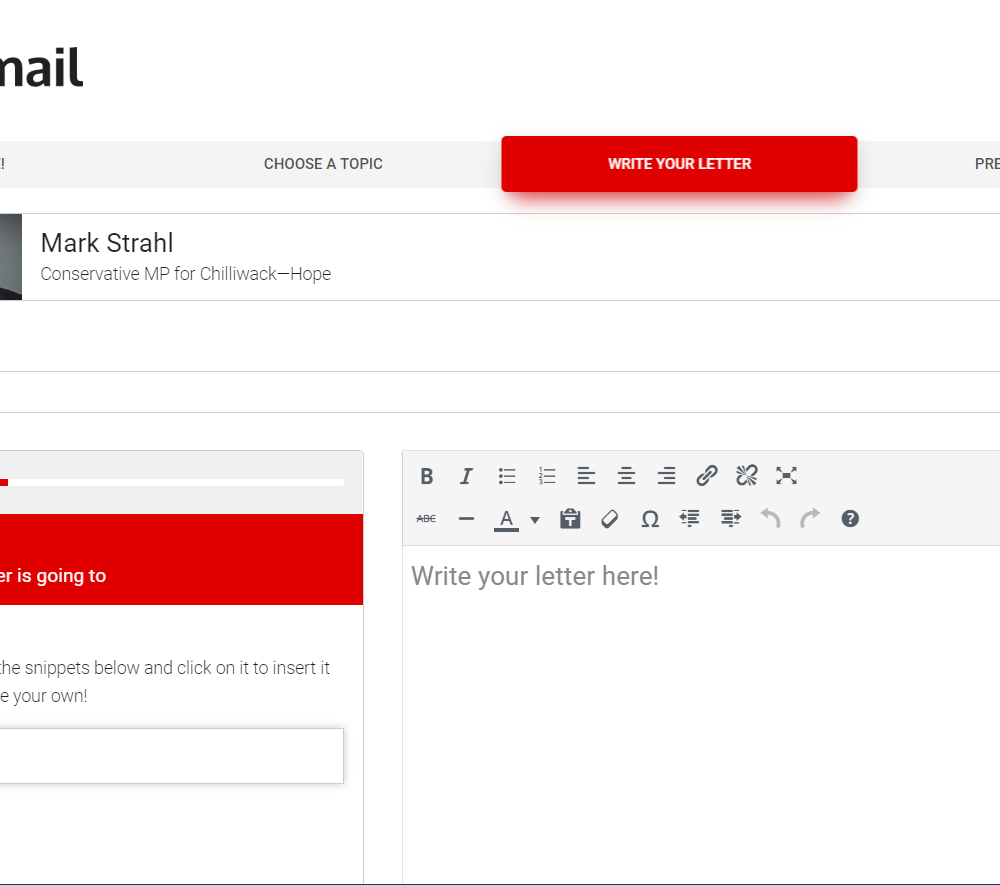Insert a special character with Omega icon

pos(650,519)
